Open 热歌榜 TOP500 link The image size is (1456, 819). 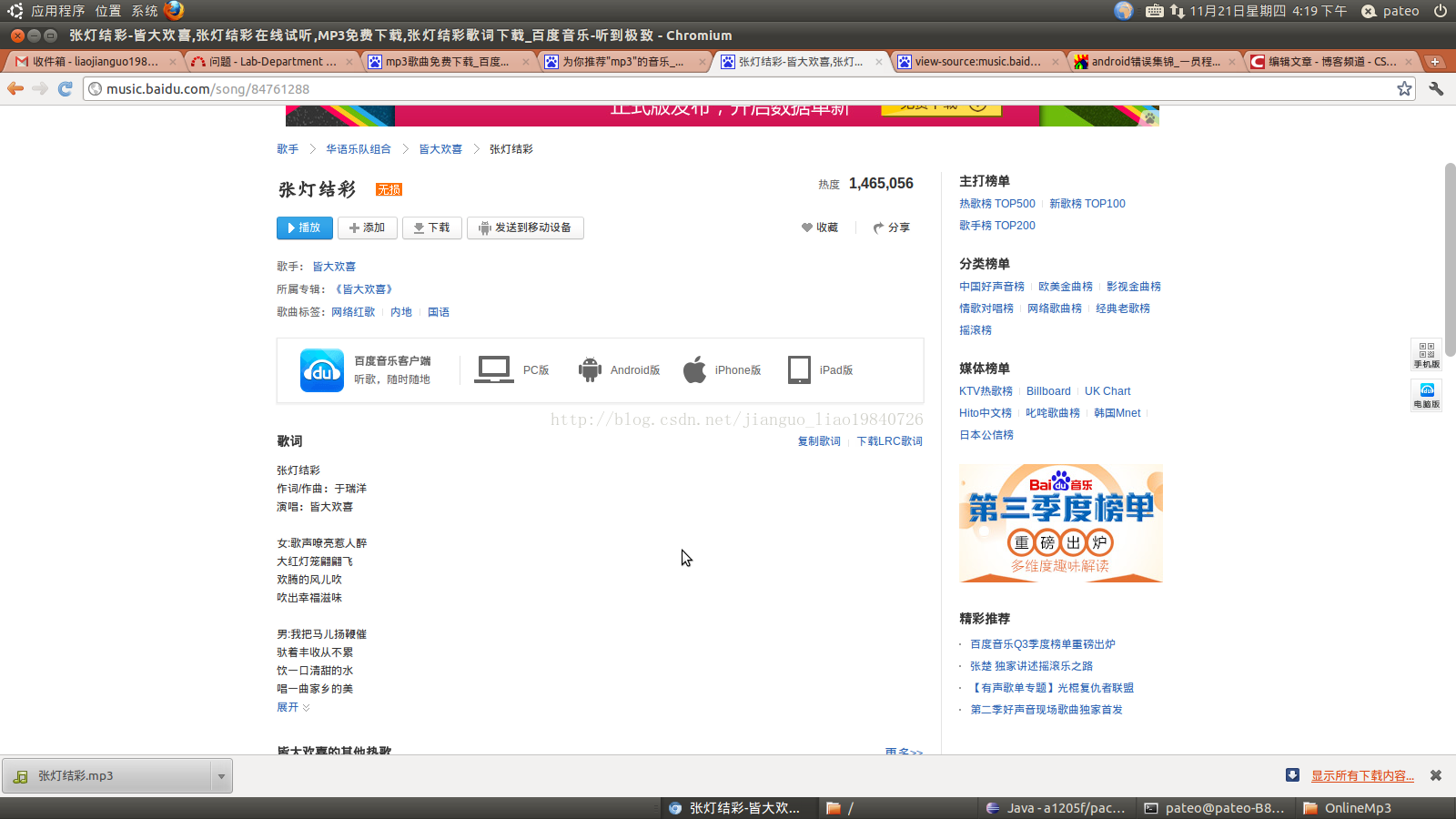pyautogui.click(x=997, y=204)
